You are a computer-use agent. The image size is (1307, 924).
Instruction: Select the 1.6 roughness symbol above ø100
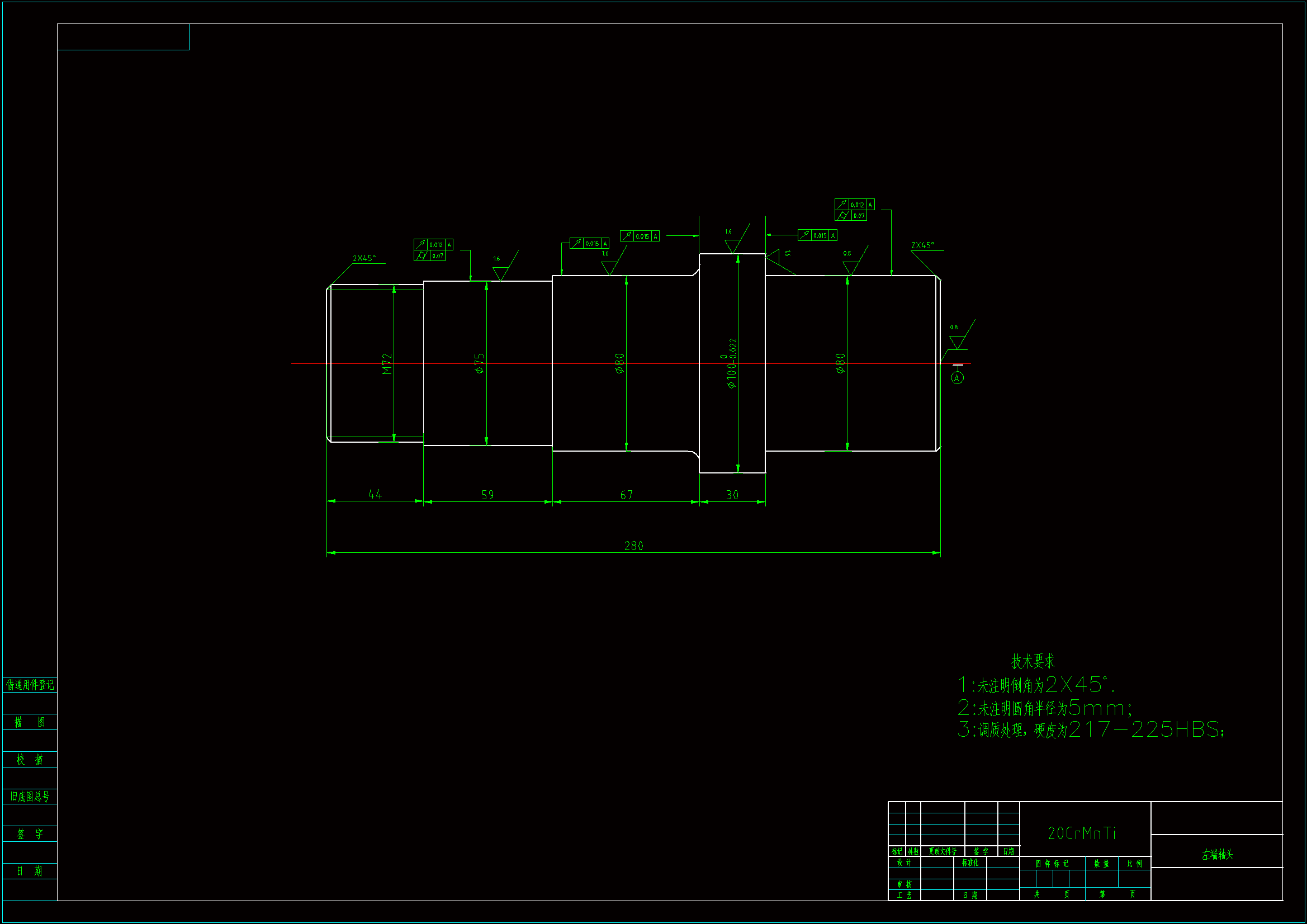[x=732, y=245]
